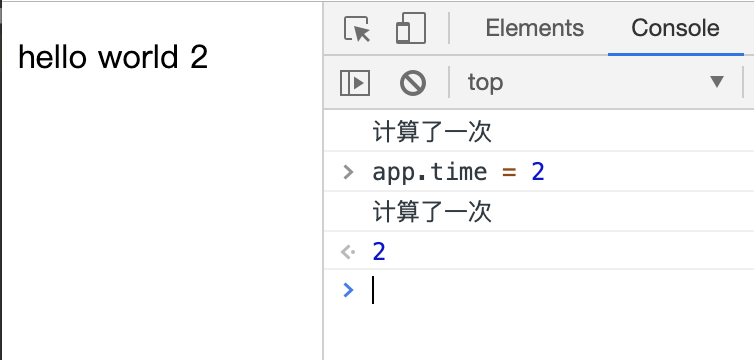The height and width of the screenshot is (360, 754).
Task: Click the dropdown arrow beside top
Action: 717,82
